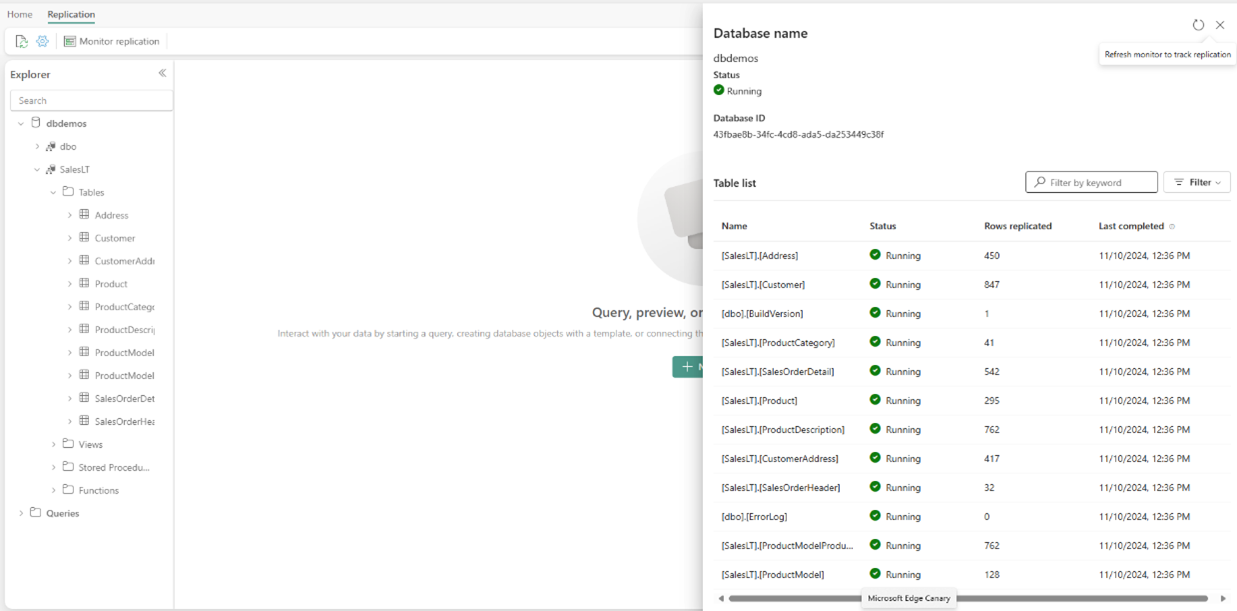This screenshot has height=611, width=1237.
Task: Select the [SalesLT].[Address] row name
Action: click(x=759, y=256)
